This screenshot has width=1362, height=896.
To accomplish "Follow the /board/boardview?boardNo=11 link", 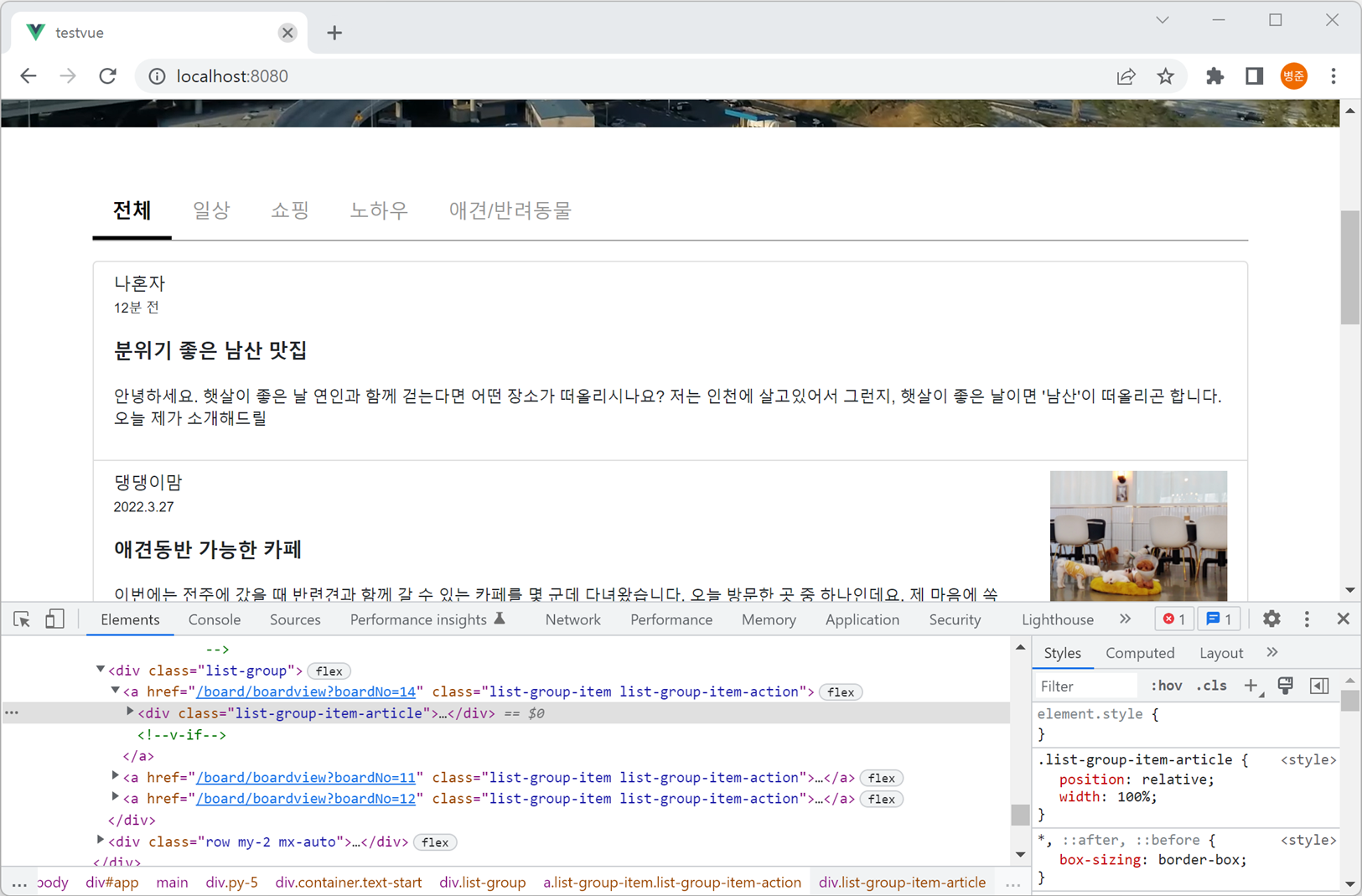I will tap(306, 778).
